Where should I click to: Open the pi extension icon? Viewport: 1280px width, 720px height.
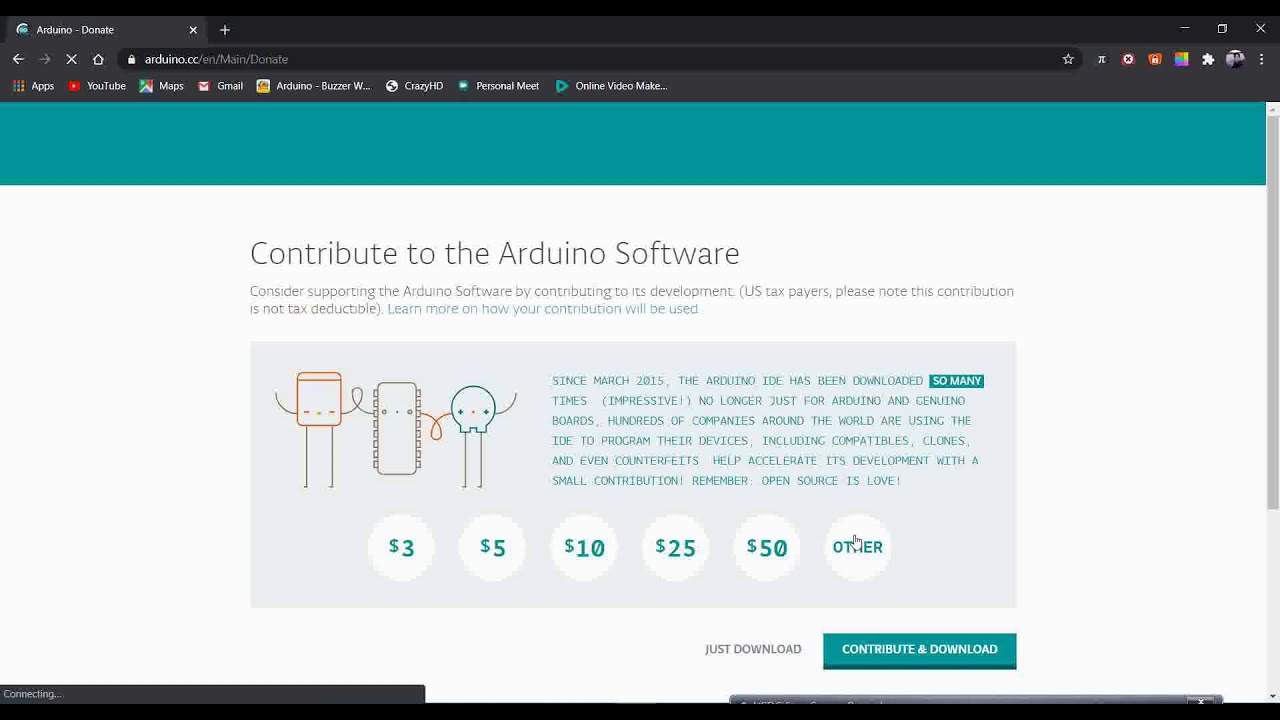tap(1102, 59)
